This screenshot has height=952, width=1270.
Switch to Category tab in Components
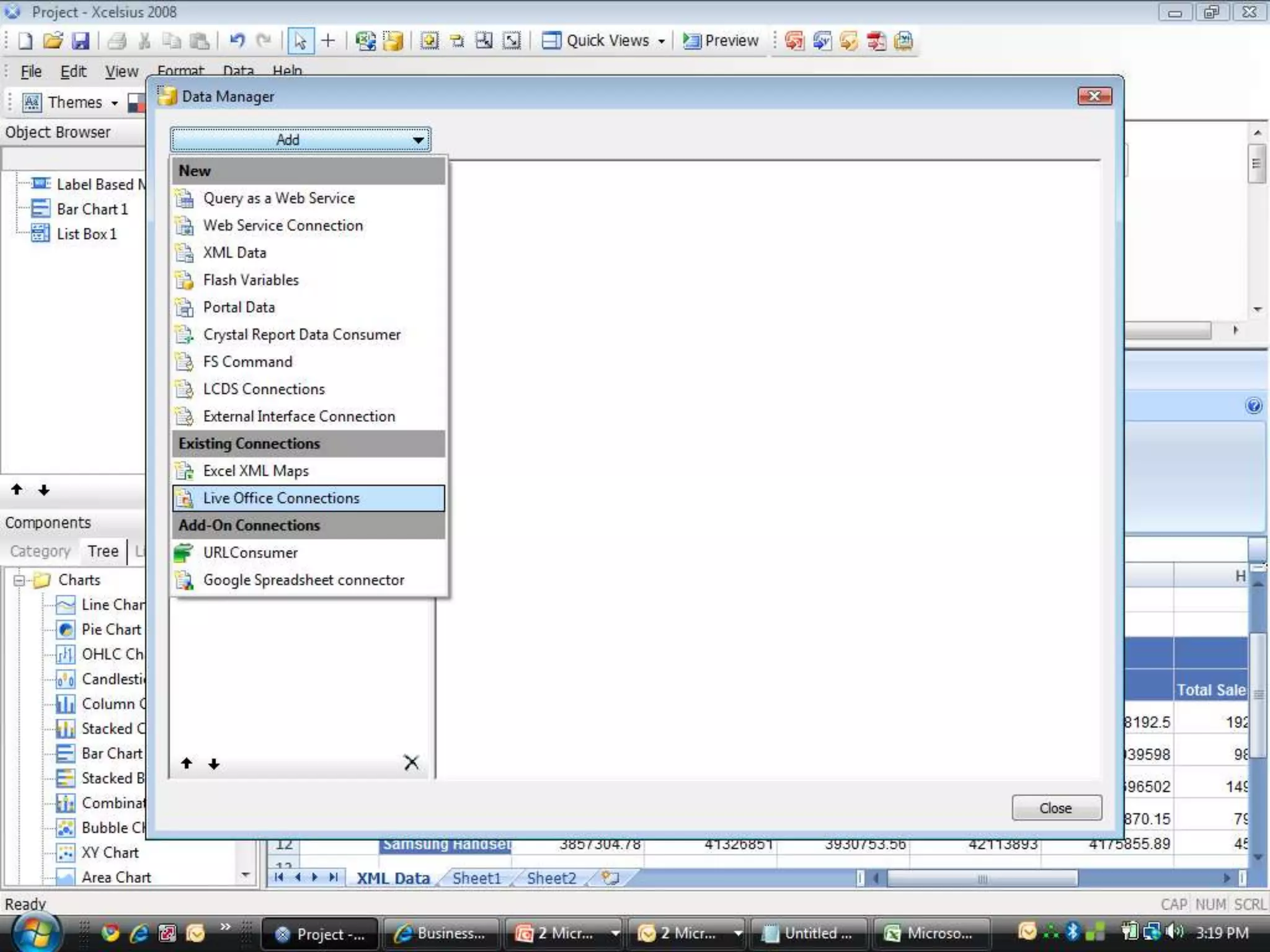(40, 551)
